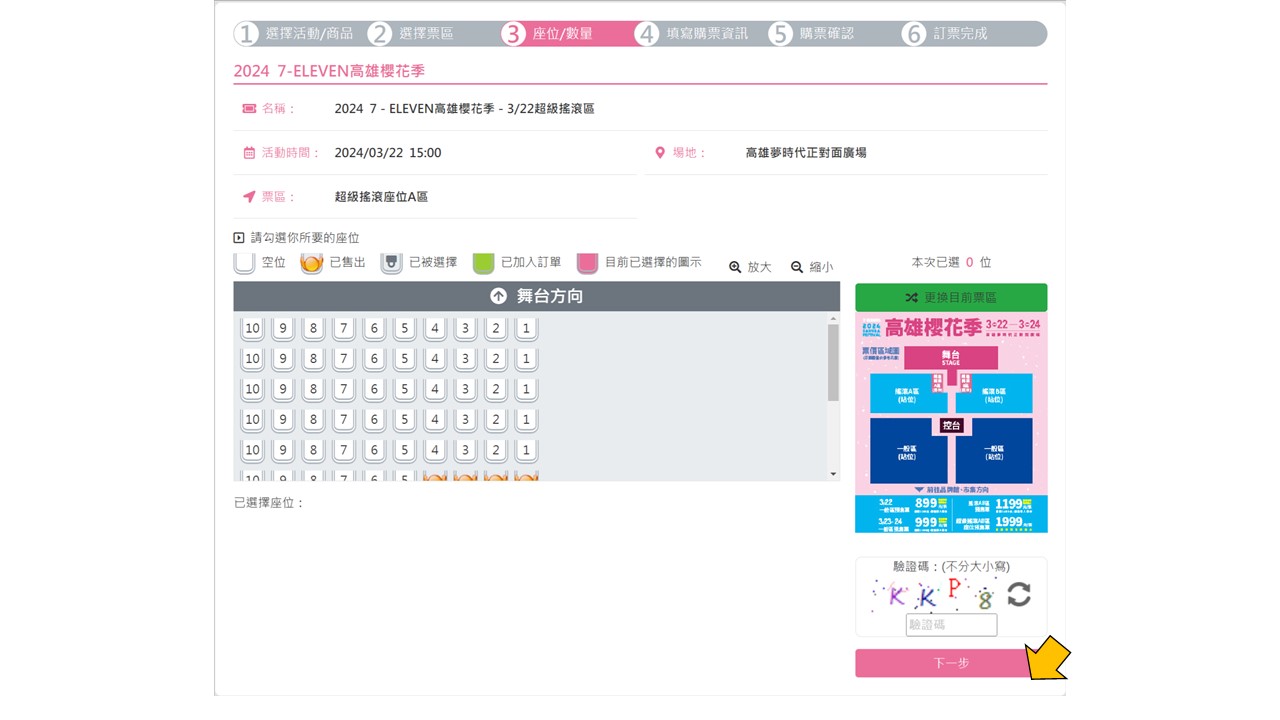The image size is (1280, 720).
Task: Click the 放大 zoom-in magnifier icon
Action: 735,267
